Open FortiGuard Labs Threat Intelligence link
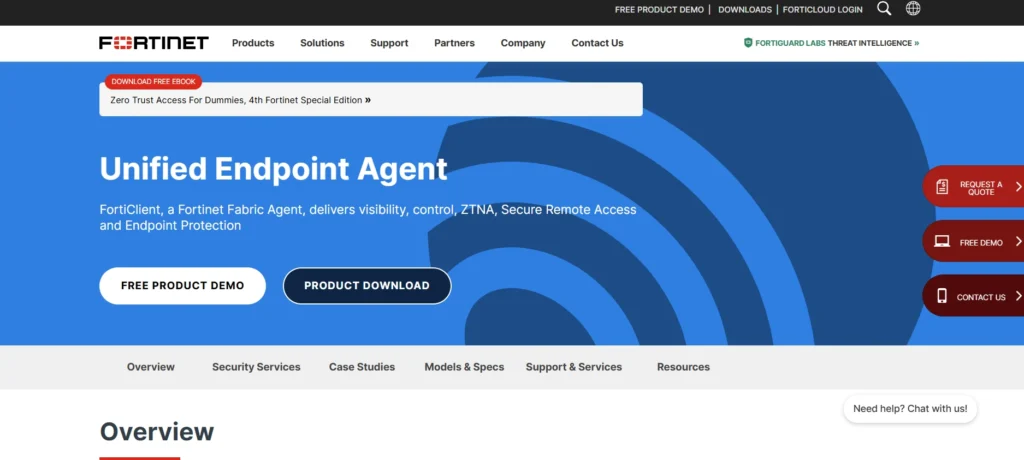The width and height of the screenshot is (1024, 460). 831,43
